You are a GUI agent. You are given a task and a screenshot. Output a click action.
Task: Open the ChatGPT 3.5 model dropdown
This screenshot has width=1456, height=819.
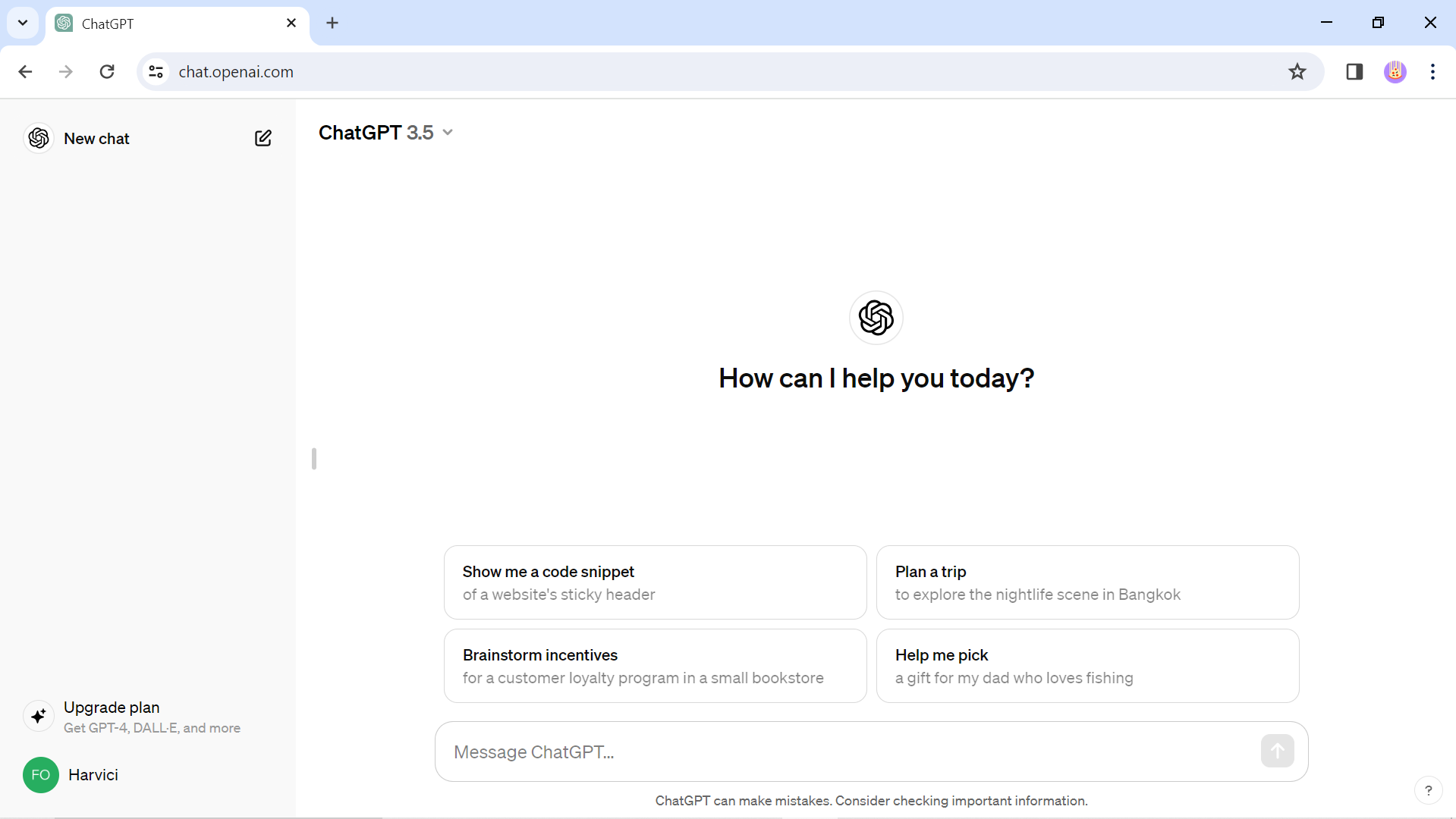click(x=385, y=133)
